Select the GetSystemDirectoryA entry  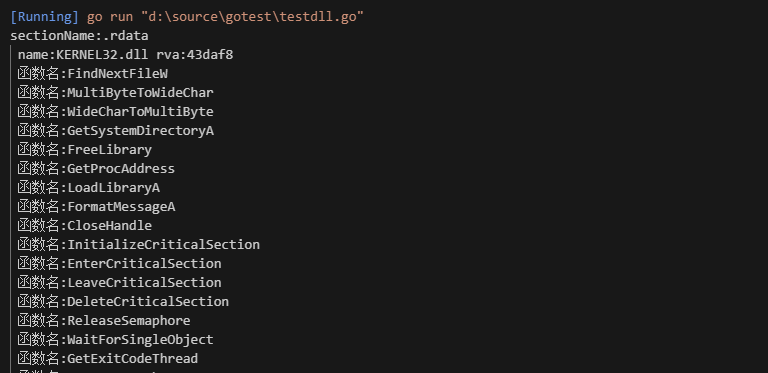116,131
